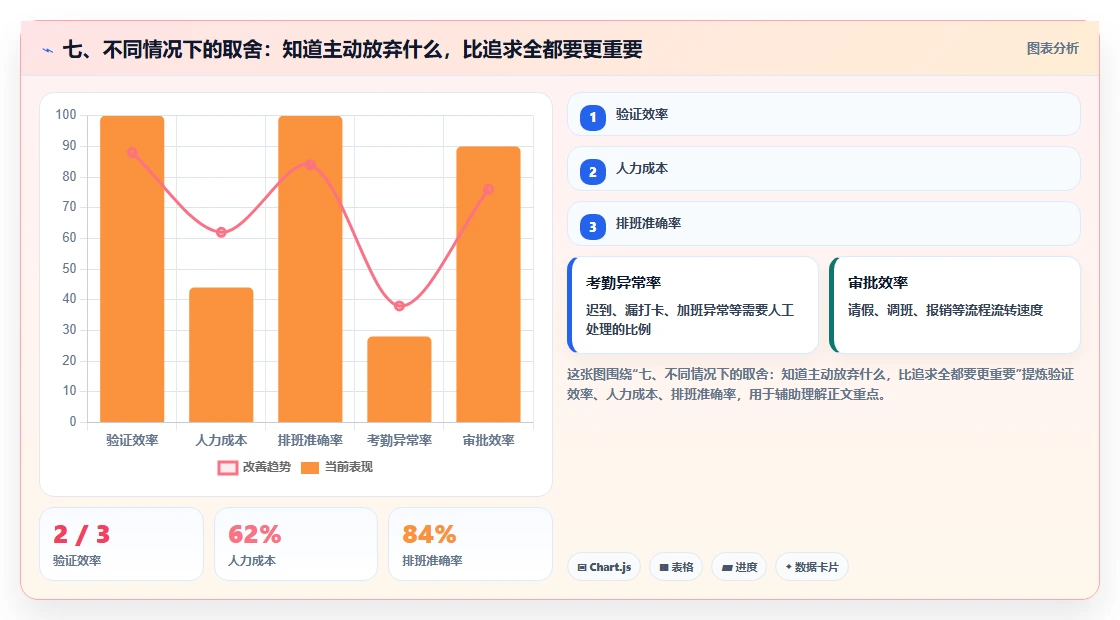Click the 当前表现 legend label
Screen dimensions: 1120x620
(x=349, y=467)
